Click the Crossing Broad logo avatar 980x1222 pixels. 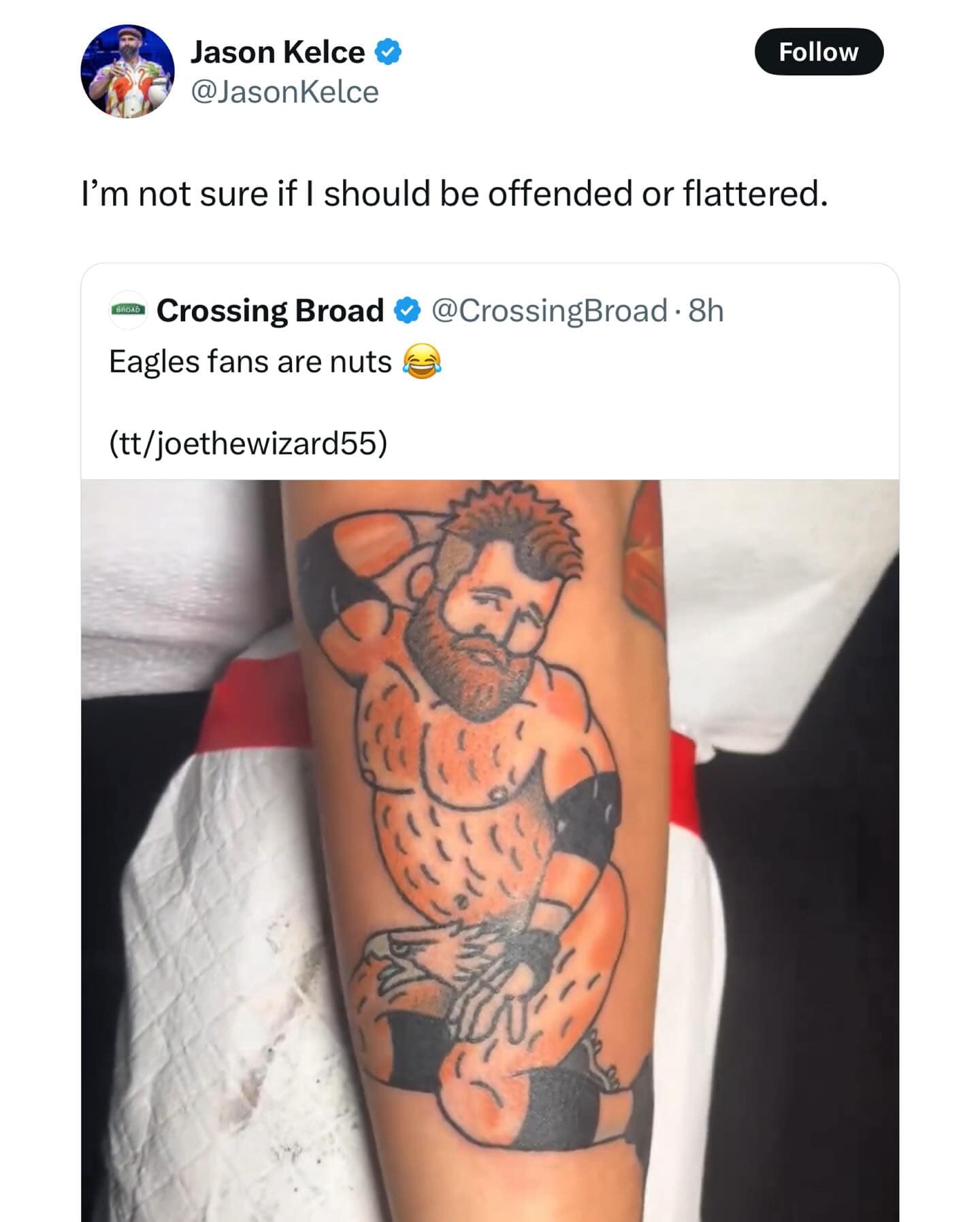[128, 310]
